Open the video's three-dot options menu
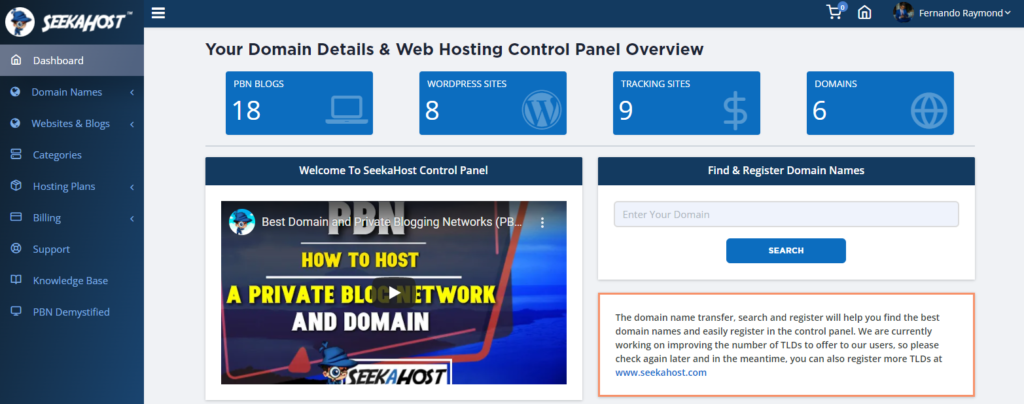Screen dimensions: 1024x404 pyautogui.click(x=543, y=222)
